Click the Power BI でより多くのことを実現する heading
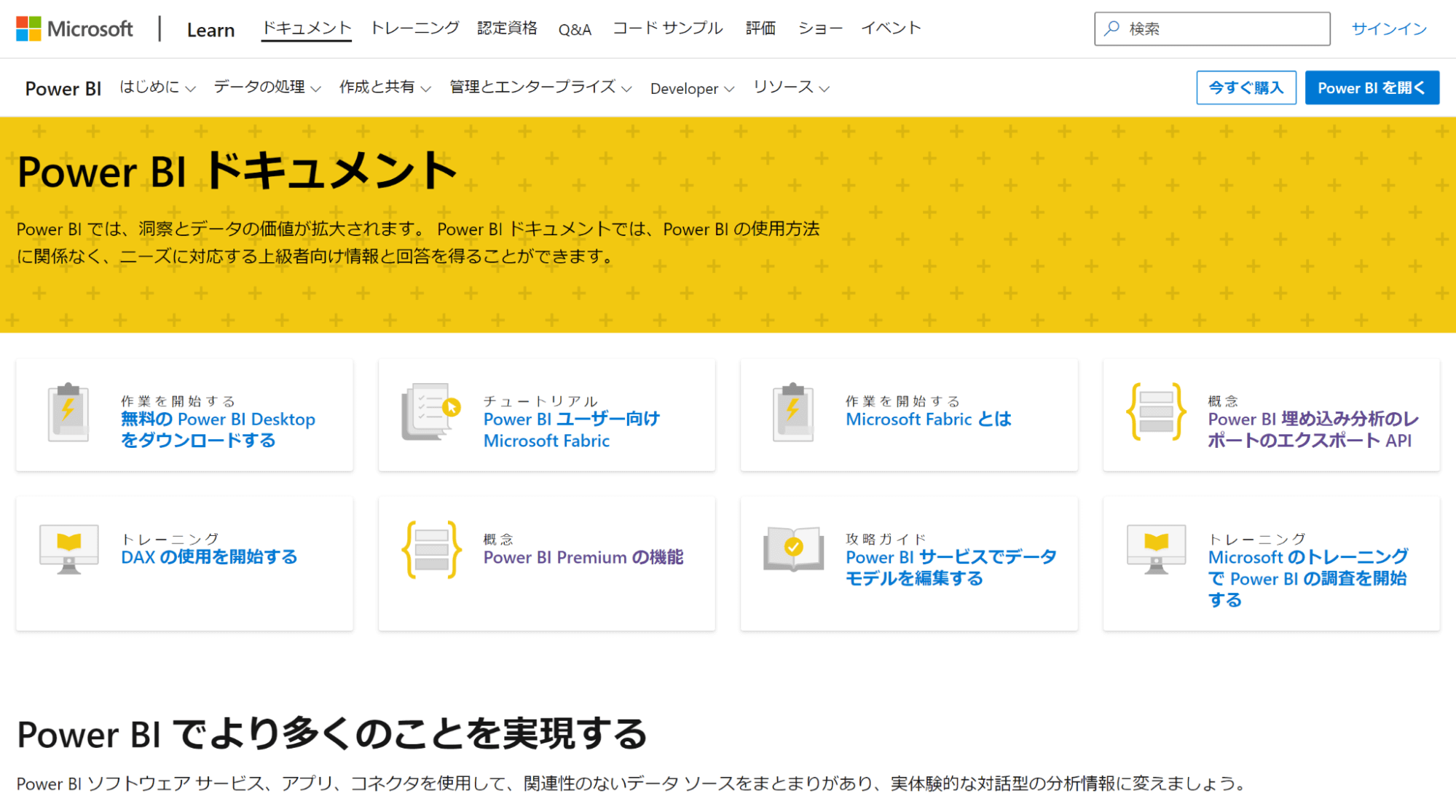This screenshot has height=812, width=1456. (x=332, y=733)
